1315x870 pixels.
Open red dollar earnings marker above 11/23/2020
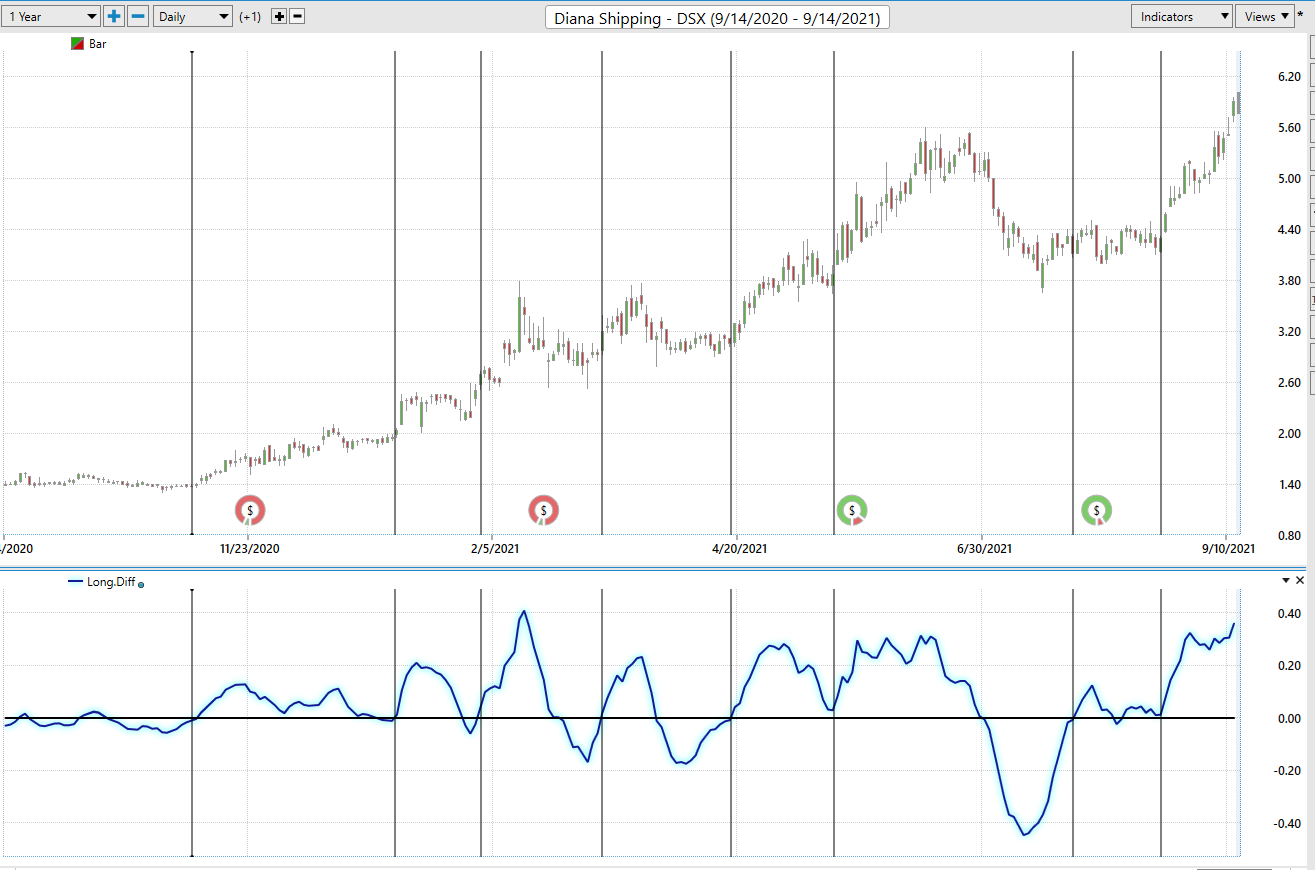point(250,510)
